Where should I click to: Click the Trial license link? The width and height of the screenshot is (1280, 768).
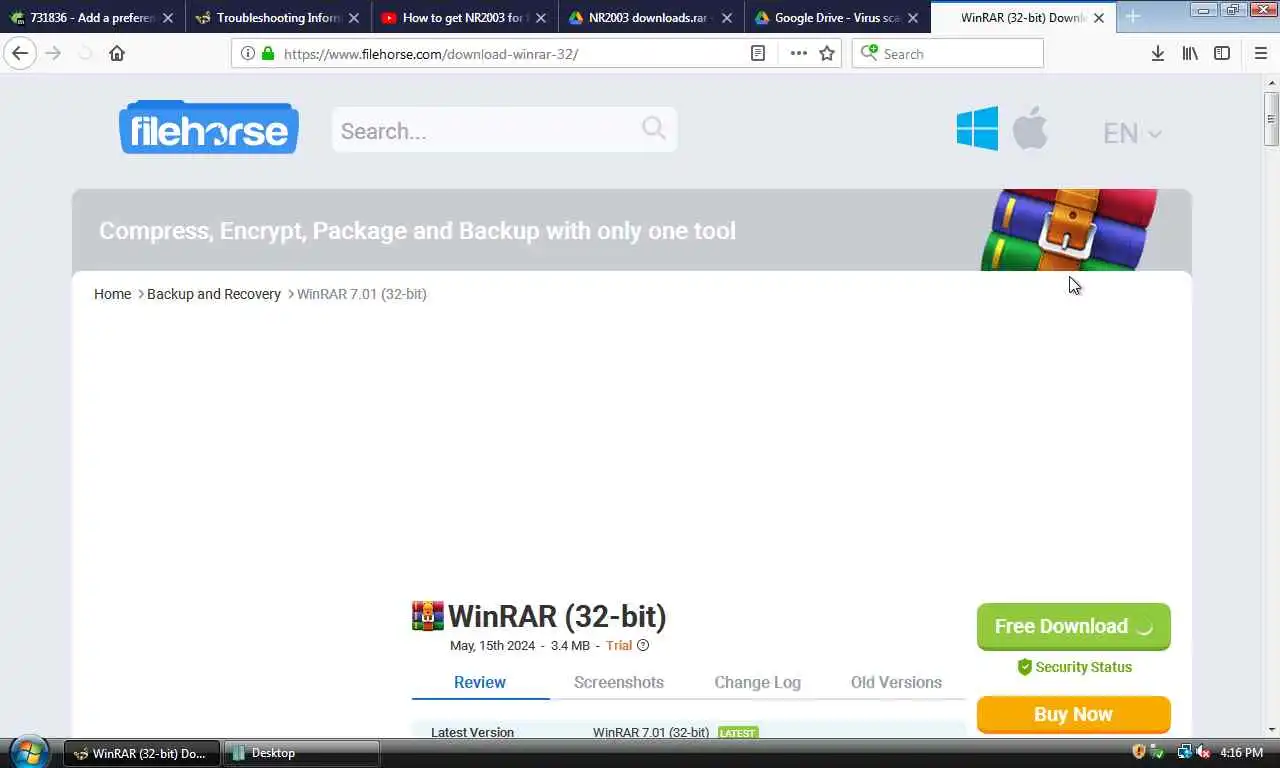(619, 645)
